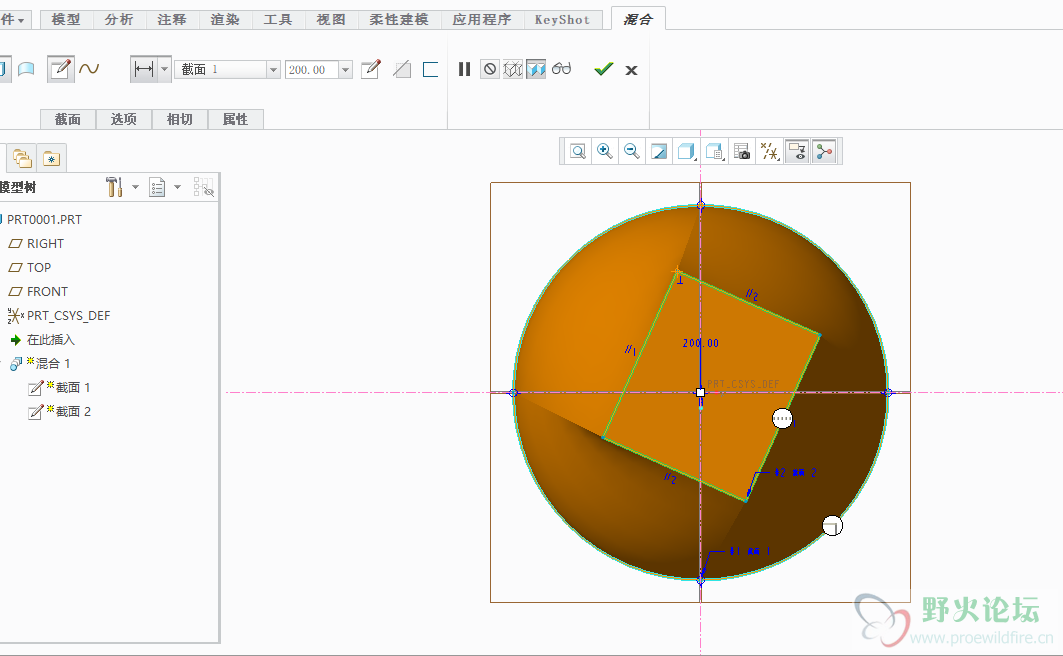Click the zoom in icon
1063x656 pixels.
click(605, 151)
